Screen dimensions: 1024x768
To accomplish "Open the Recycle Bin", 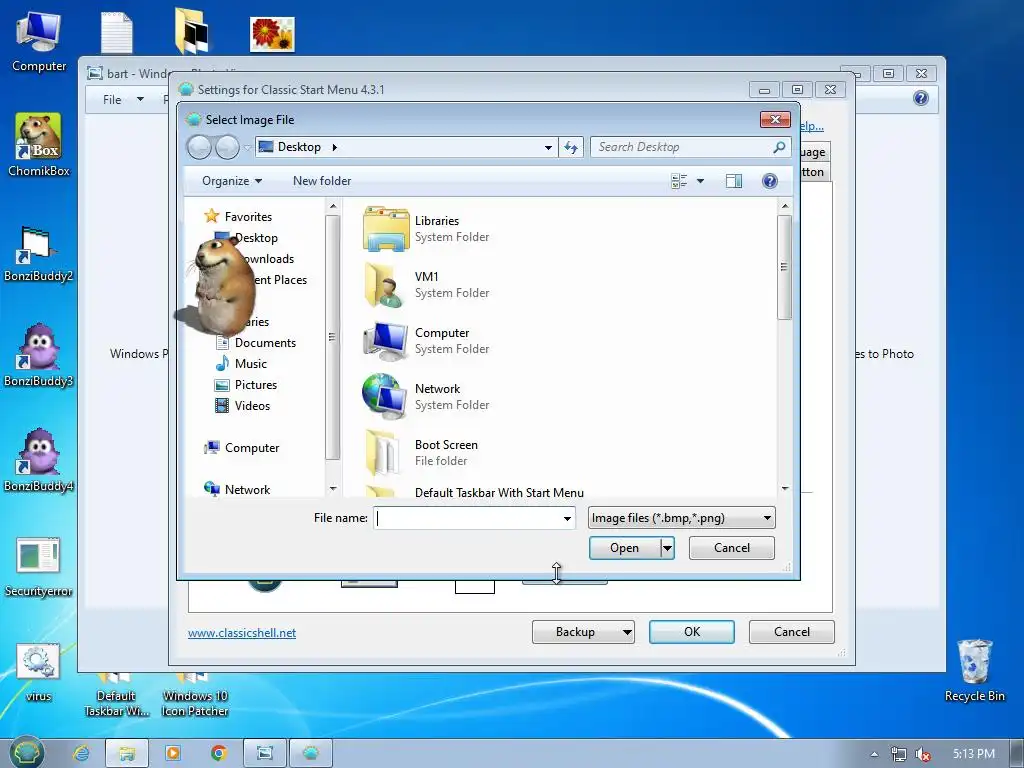I will [x=974, y=670].
